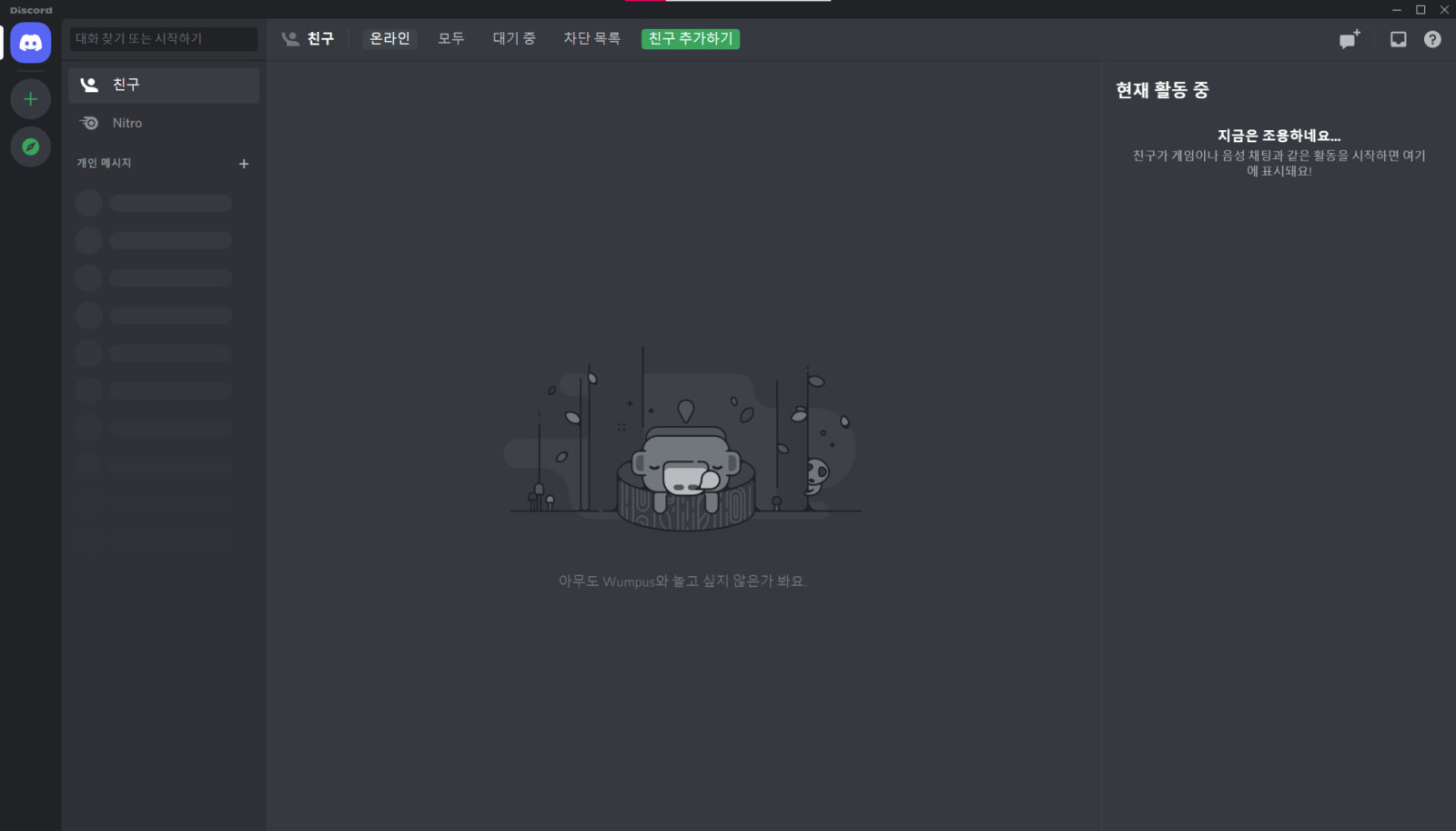
Task: Select 친구 entry in the sidebar
Action: 164,85
